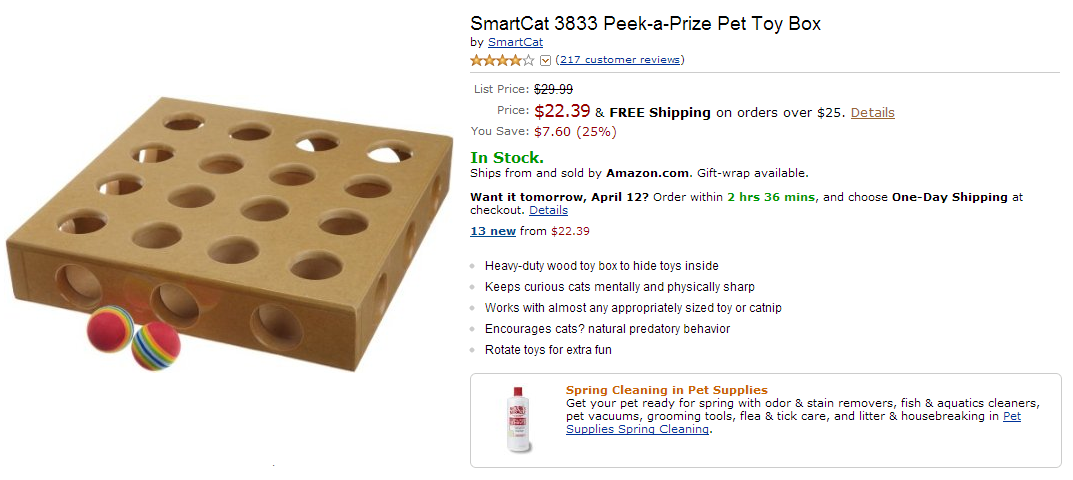Open Details link for One-Day Shipping
This screenshot has width=1073, height=480.
pyautogui.click(x=548, y=211)
